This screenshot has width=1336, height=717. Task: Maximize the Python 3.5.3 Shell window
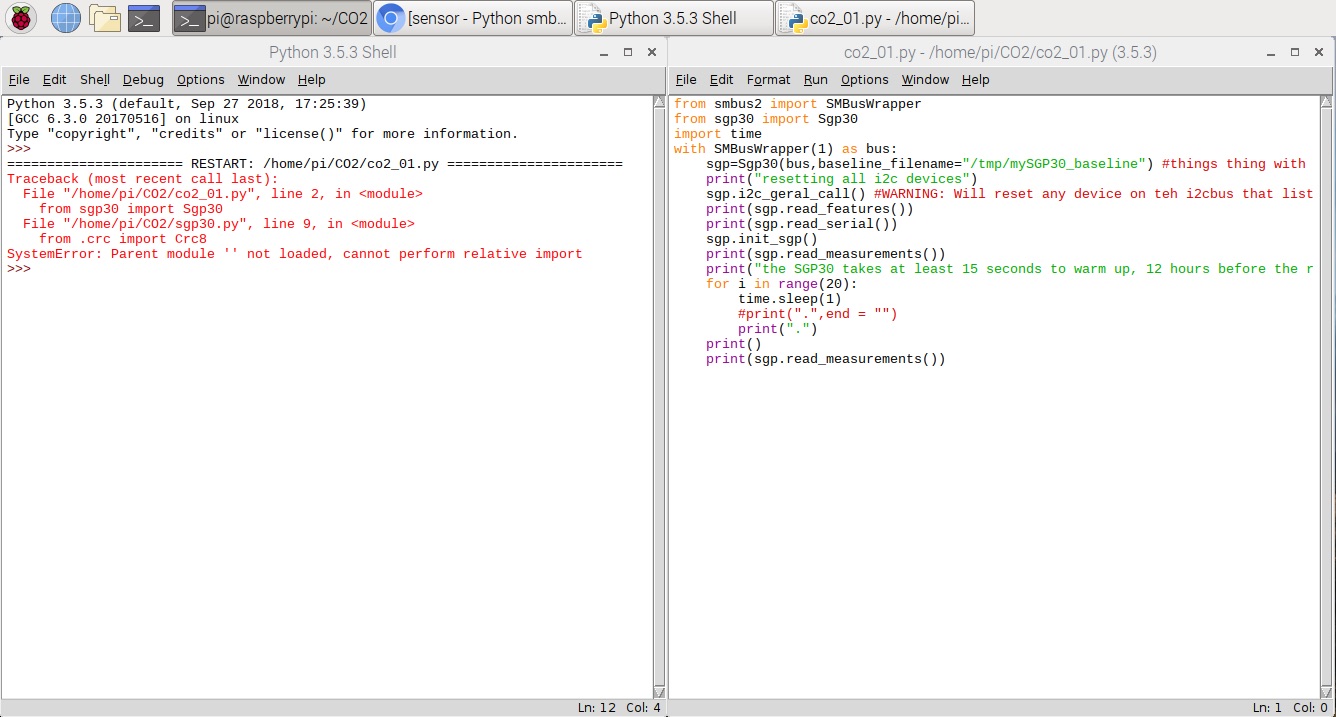[628, 52]
